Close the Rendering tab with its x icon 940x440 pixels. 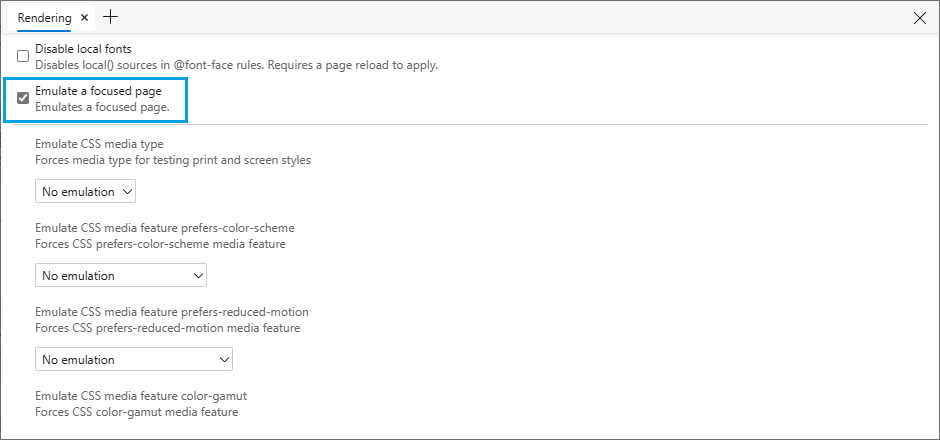pos(84,18)
